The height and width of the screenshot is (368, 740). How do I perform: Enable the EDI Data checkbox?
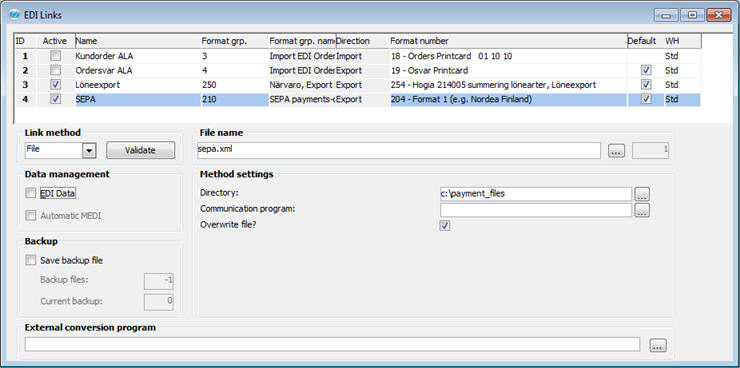point(31,193)
